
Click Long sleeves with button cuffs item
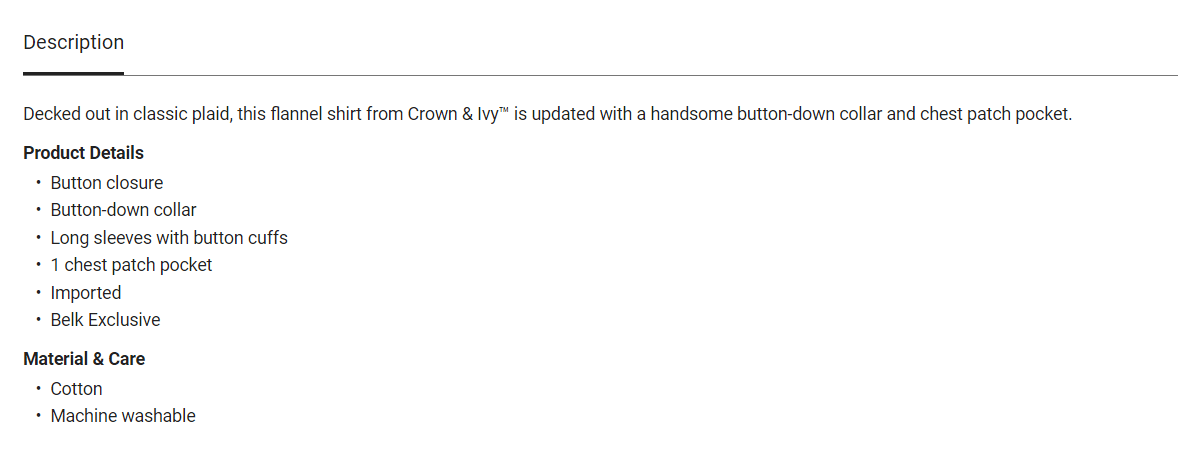click(x=169, y=238)
